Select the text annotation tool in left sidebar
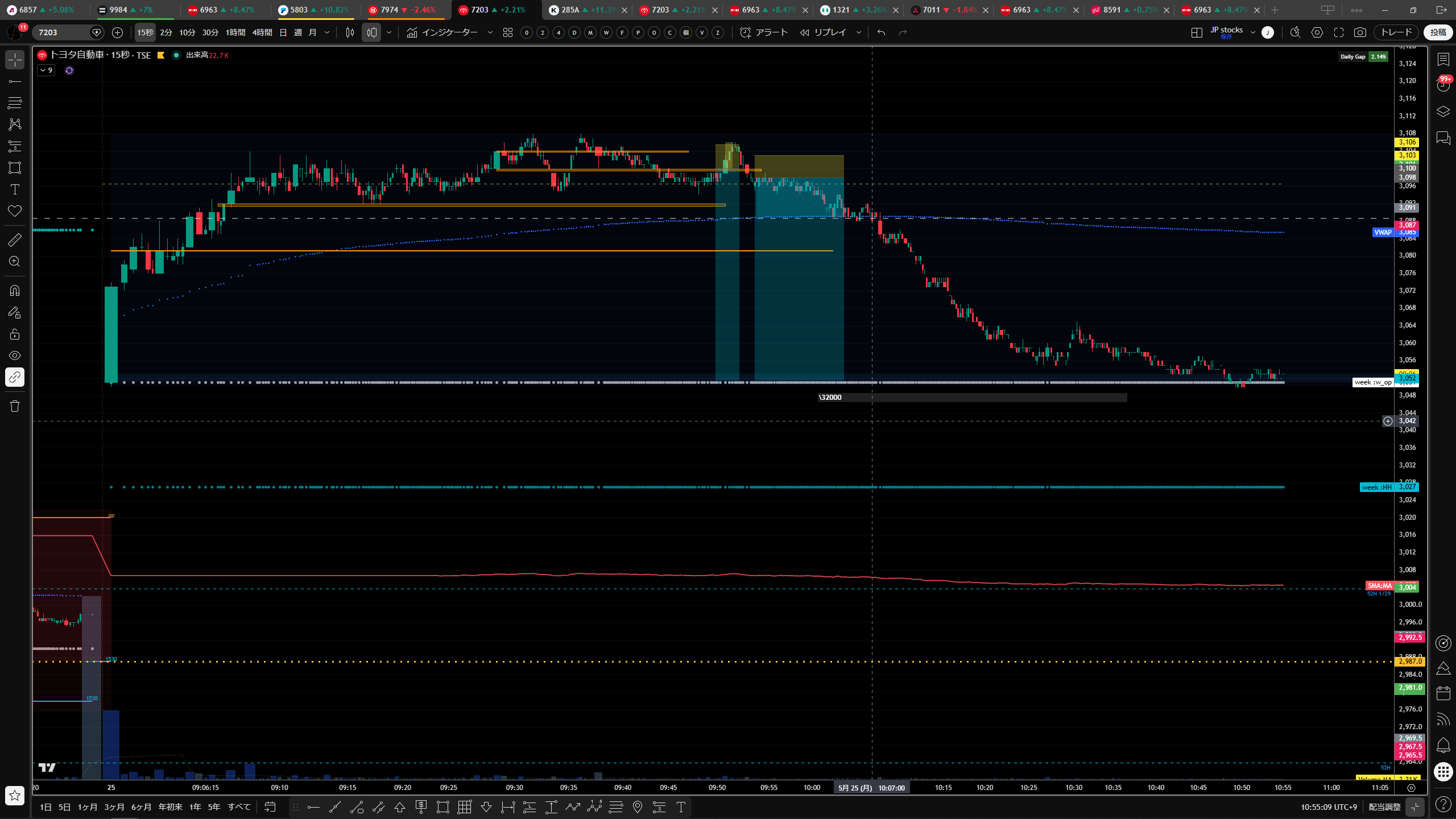 (15, 189)
